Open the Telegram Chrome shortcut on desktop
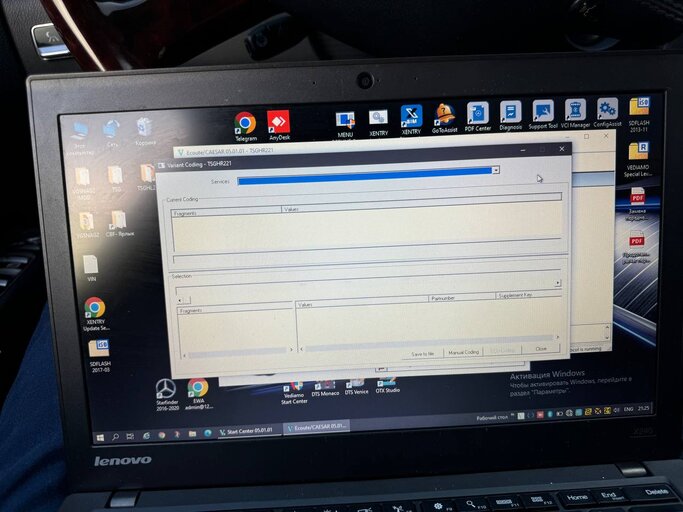 pyautogui.click(x=245, y=126)
